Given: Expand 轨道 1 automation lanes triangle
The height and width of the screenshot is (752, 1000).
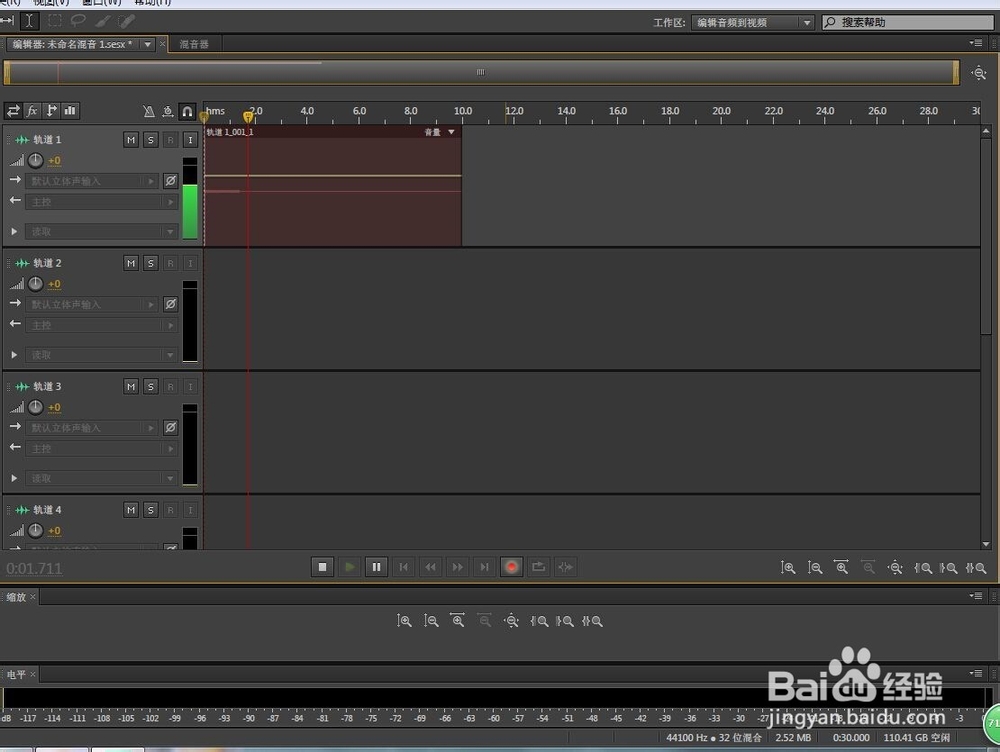Looking at the screenshot, I should click(x=14, y=232).
